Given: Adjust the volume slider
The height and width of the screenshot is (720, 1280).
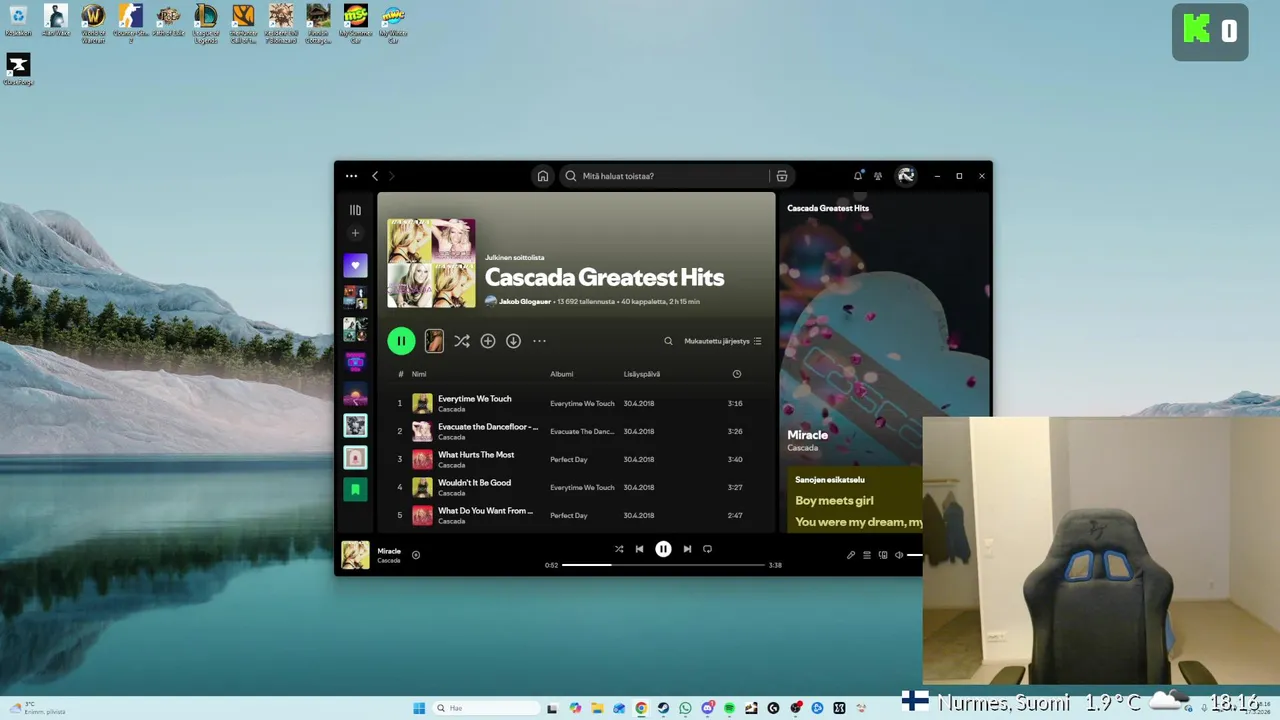Looking at the screenshot, I should (x=914, y=555).
